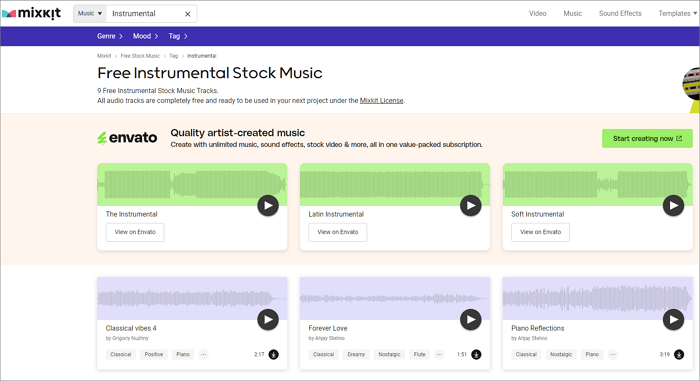700x381 pixels.
Task: Play Soft Instrumental track
Action: [673, 205]
